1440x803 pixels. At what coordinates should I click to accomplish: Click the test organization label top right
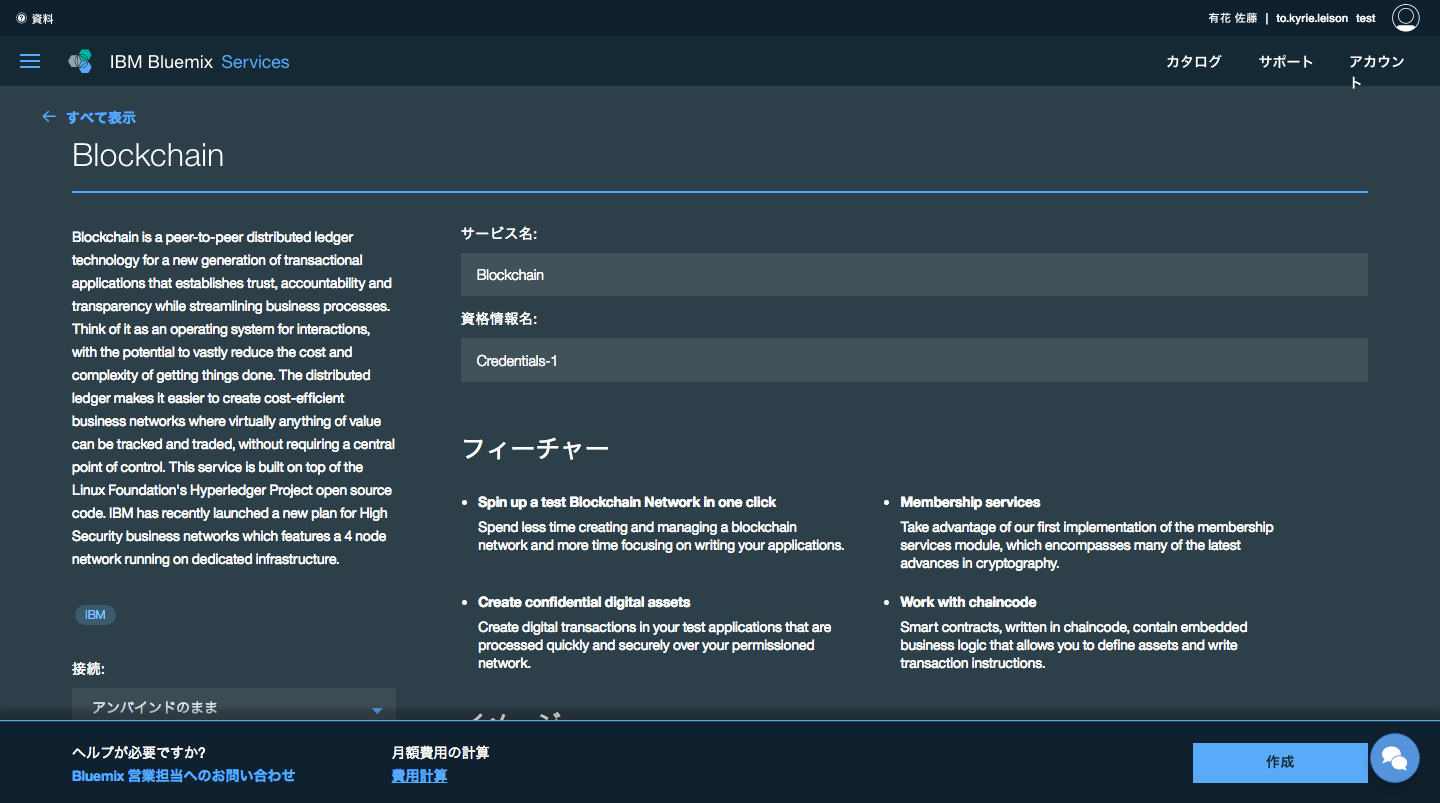click(1365, 17)
